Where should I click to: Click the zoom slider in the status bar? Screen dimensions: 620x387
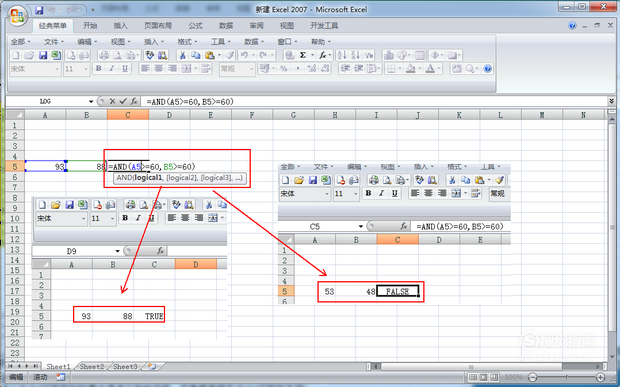566,377
